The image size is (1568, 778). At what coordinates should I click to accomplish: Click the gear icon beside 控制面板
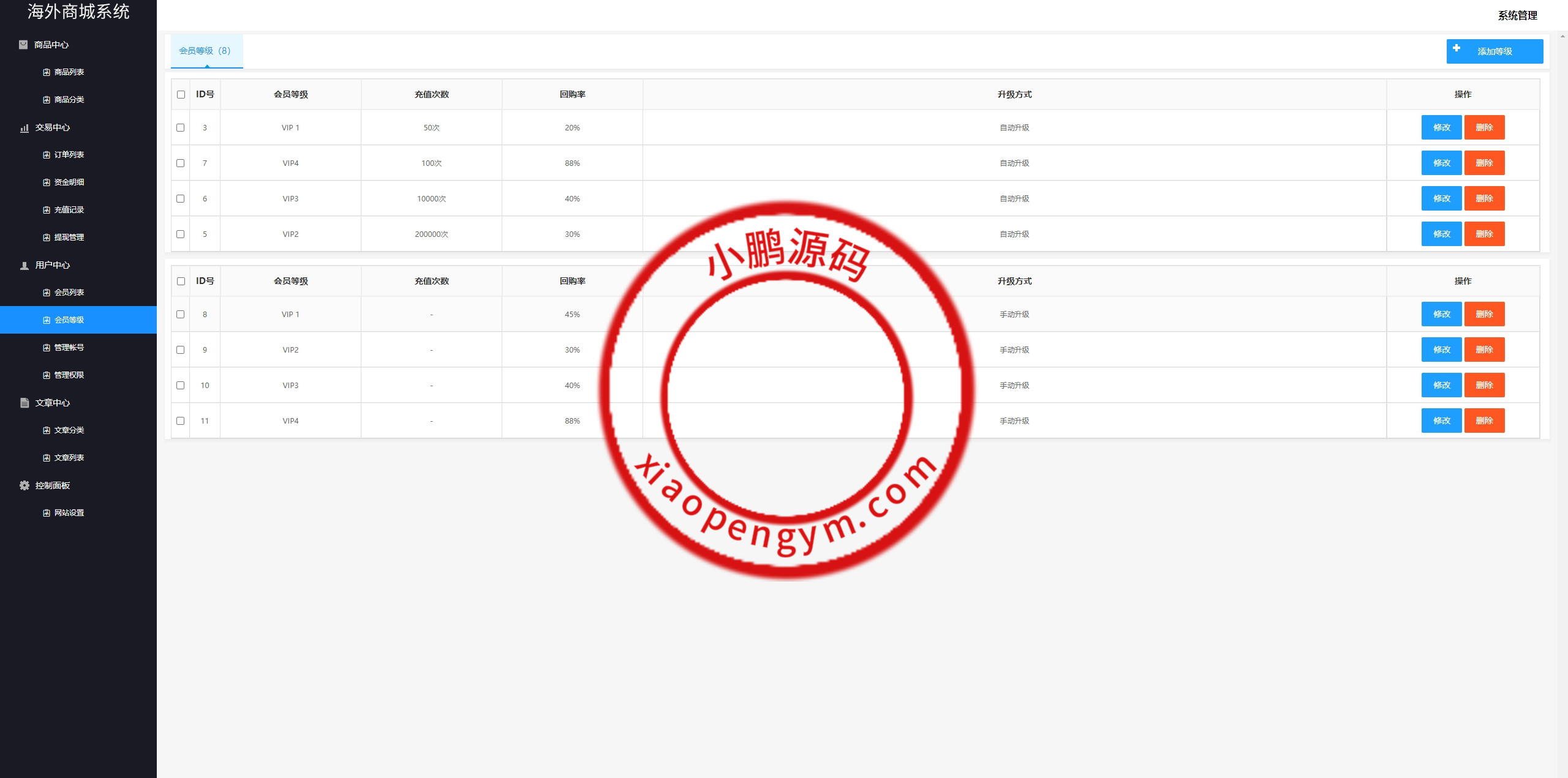pos(23,485)
